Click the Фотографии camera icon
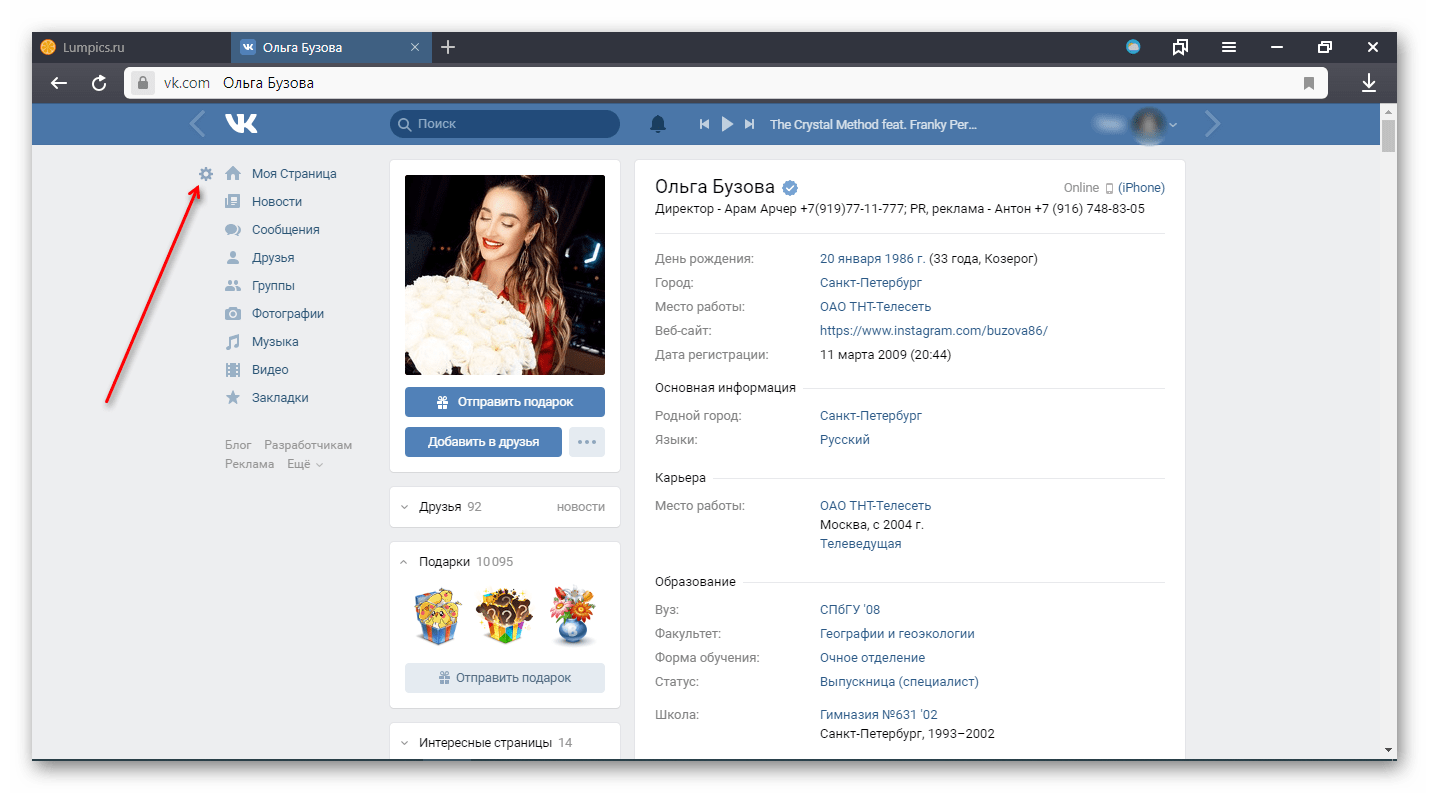Viewport: 1430px width, 793px height. tap(233, 313)
